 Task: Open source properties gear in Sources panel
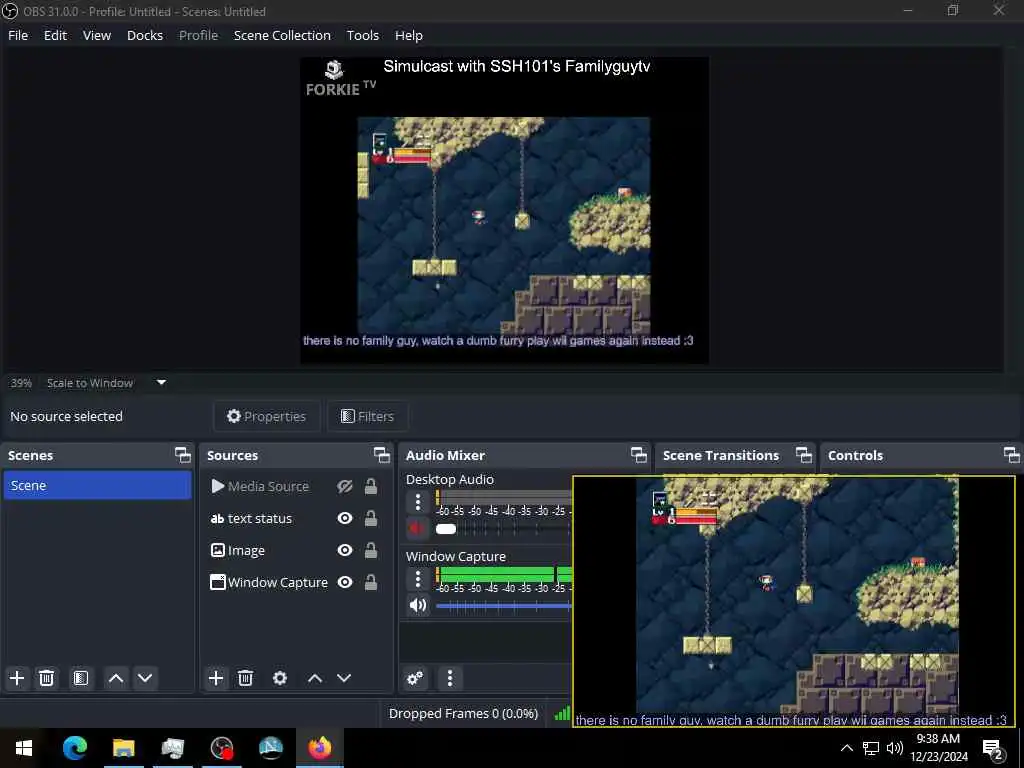click(x=280, y=678)
